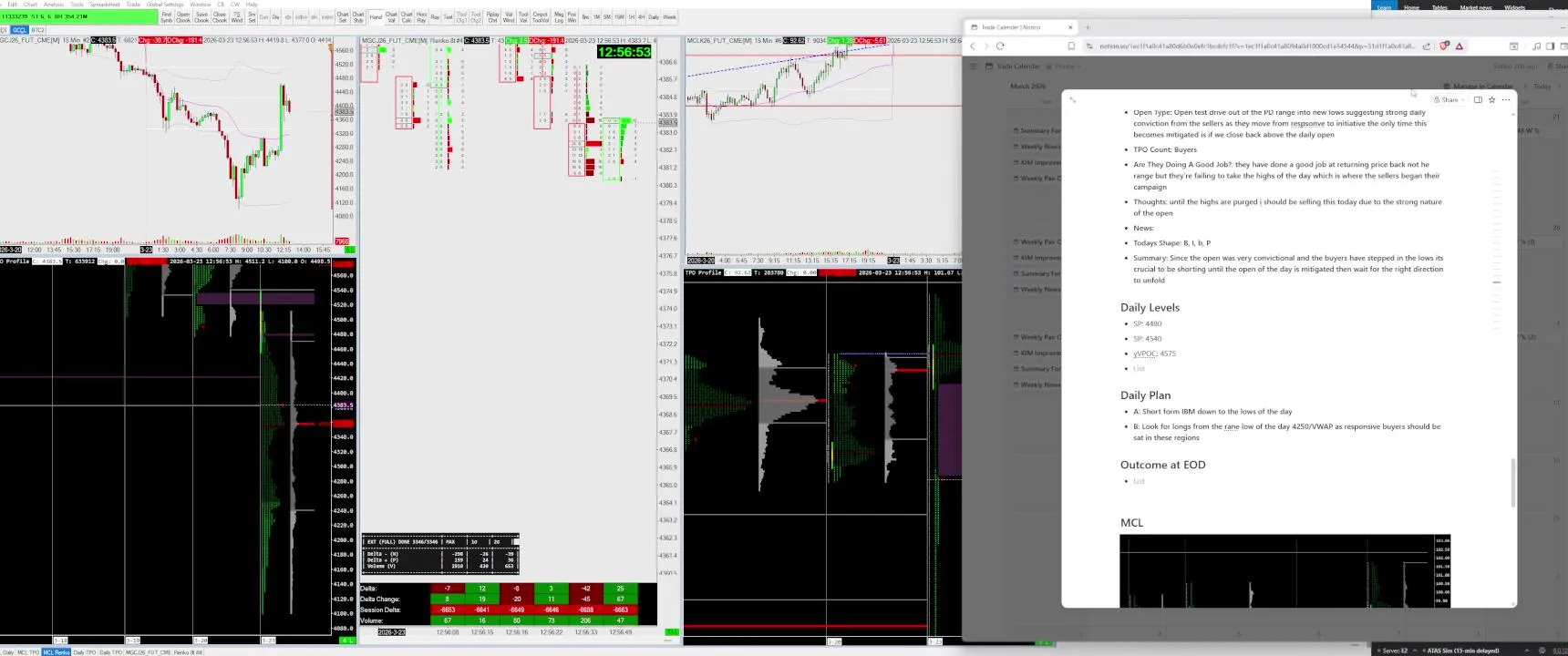Switch to the MCL Renko bottom tab
1568x656 pixels.
tap(56, 652)
